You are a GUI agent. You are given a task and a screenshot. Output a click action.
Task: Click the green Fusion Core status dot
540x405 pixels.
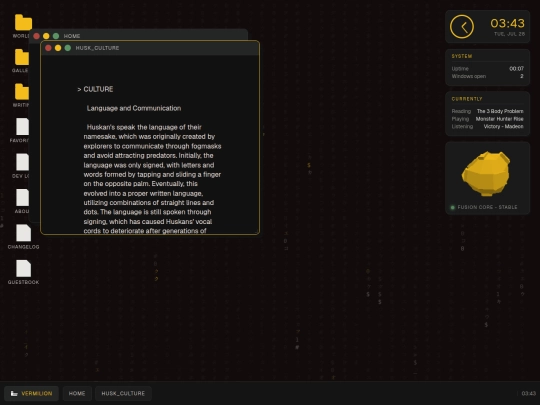pos(453,207)
